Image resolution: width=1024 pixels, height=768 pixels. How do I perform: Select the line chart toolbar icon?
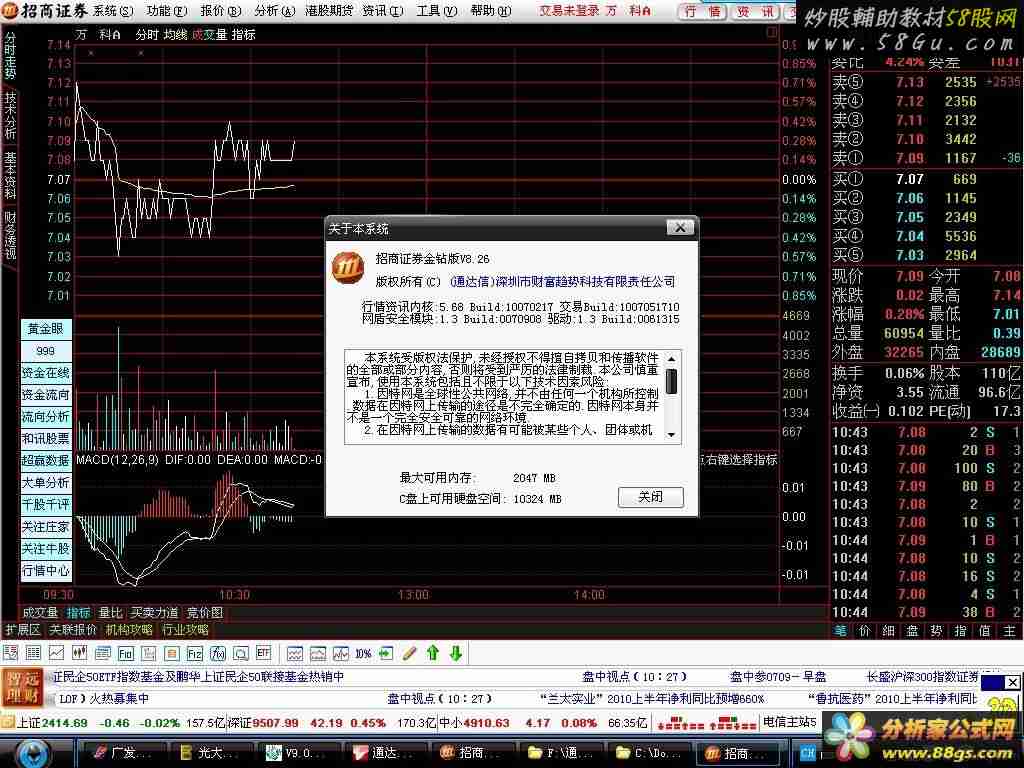click(x=57, y=652)
